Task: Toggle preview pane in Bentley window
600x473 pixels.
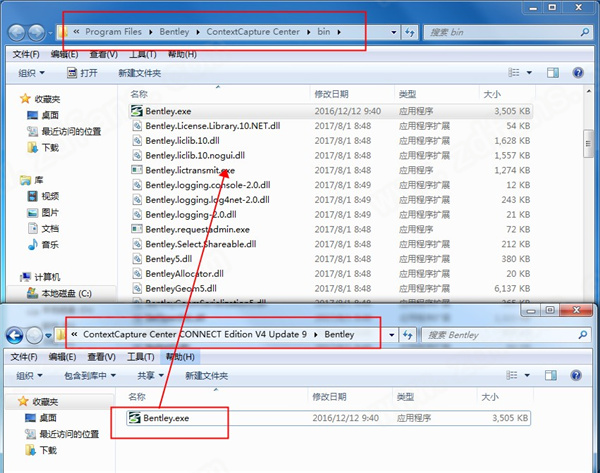Action: (551, 375)
